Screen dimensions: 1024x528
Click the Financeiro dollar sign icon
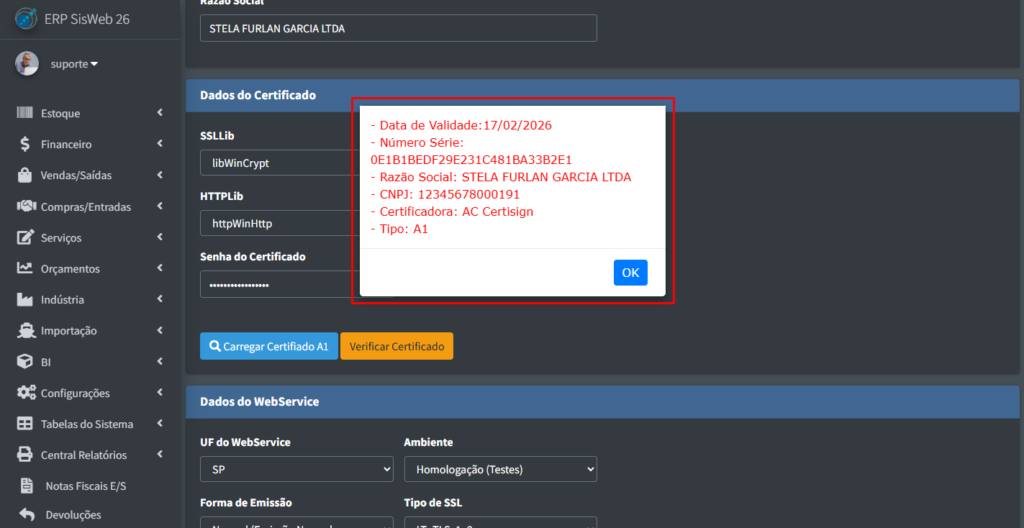click(24, 145)
